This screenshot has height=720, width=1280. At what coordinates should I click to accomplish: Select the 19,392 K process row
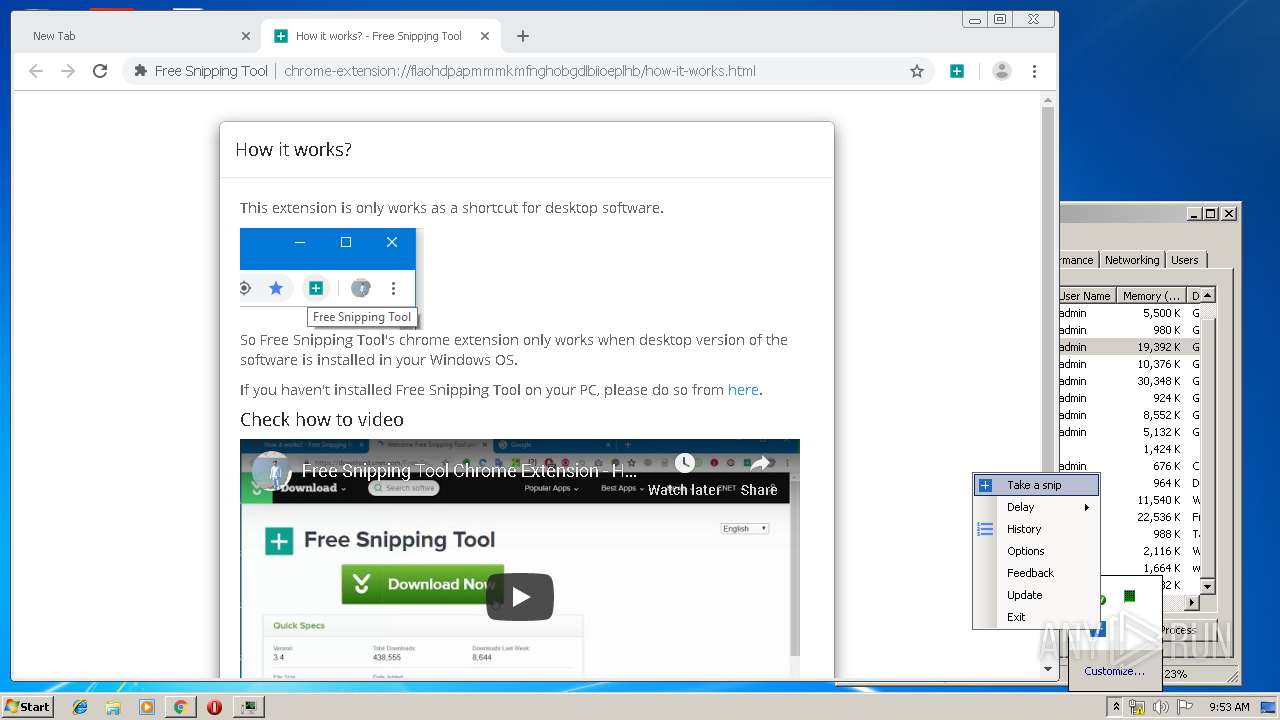tap(1130, 347)
